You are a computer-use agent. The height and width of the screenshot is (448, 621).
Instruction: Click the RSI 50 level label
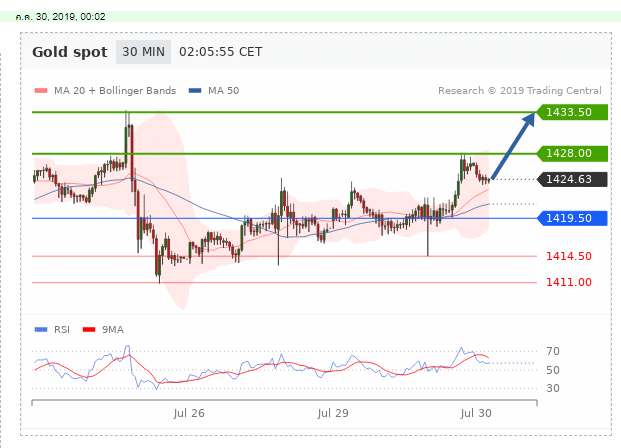553,370
